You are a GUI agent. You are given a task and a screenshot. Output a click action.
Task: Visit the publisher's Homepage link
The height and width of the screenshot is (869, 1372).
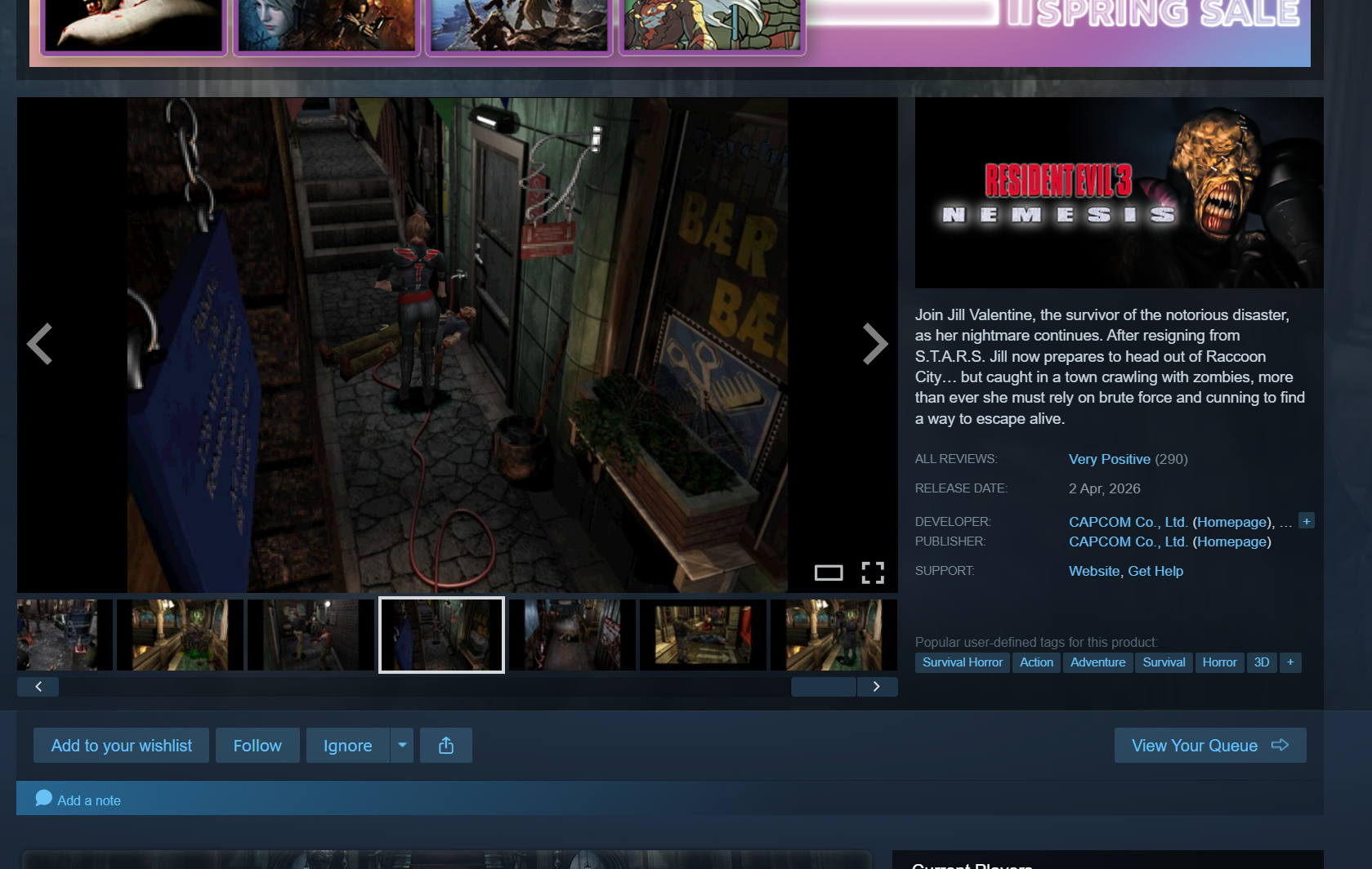(x=1232, y=541)
